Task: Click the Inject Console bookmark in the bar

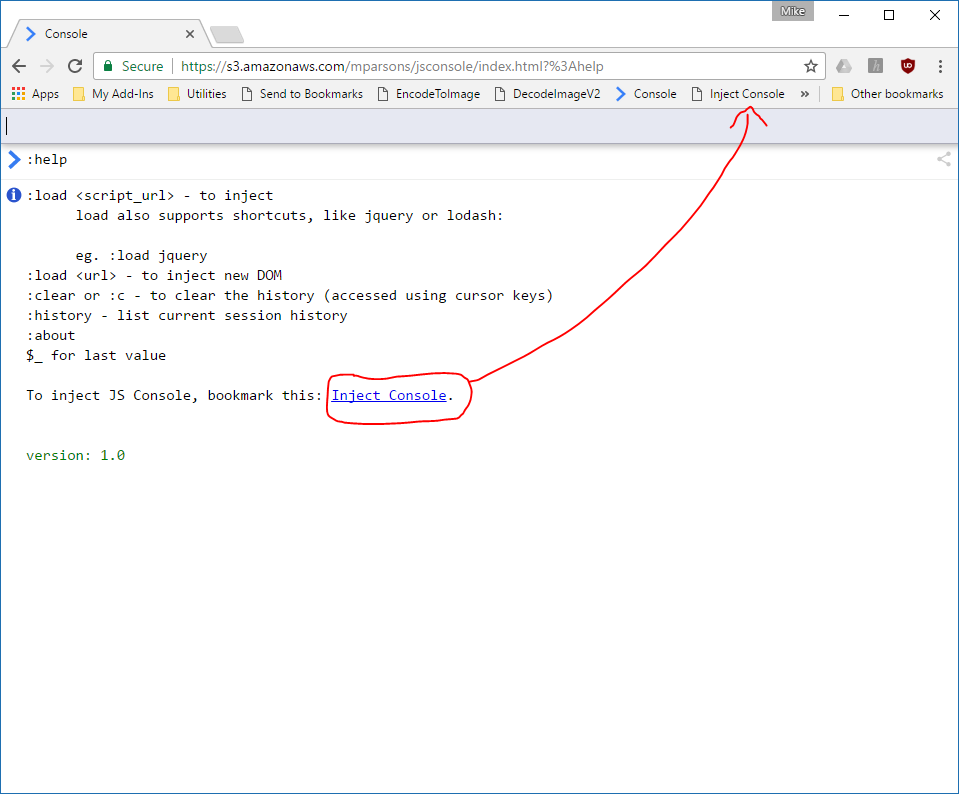Action: click(738, 94)
